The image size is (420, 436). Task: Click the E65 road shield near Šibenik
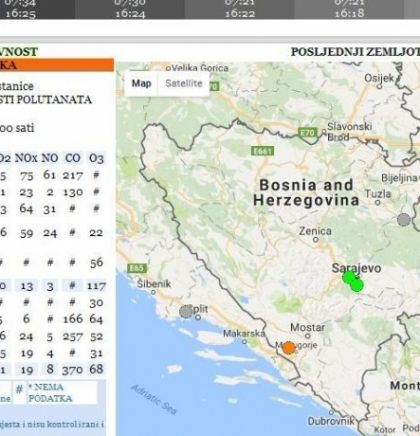(137, 268)
